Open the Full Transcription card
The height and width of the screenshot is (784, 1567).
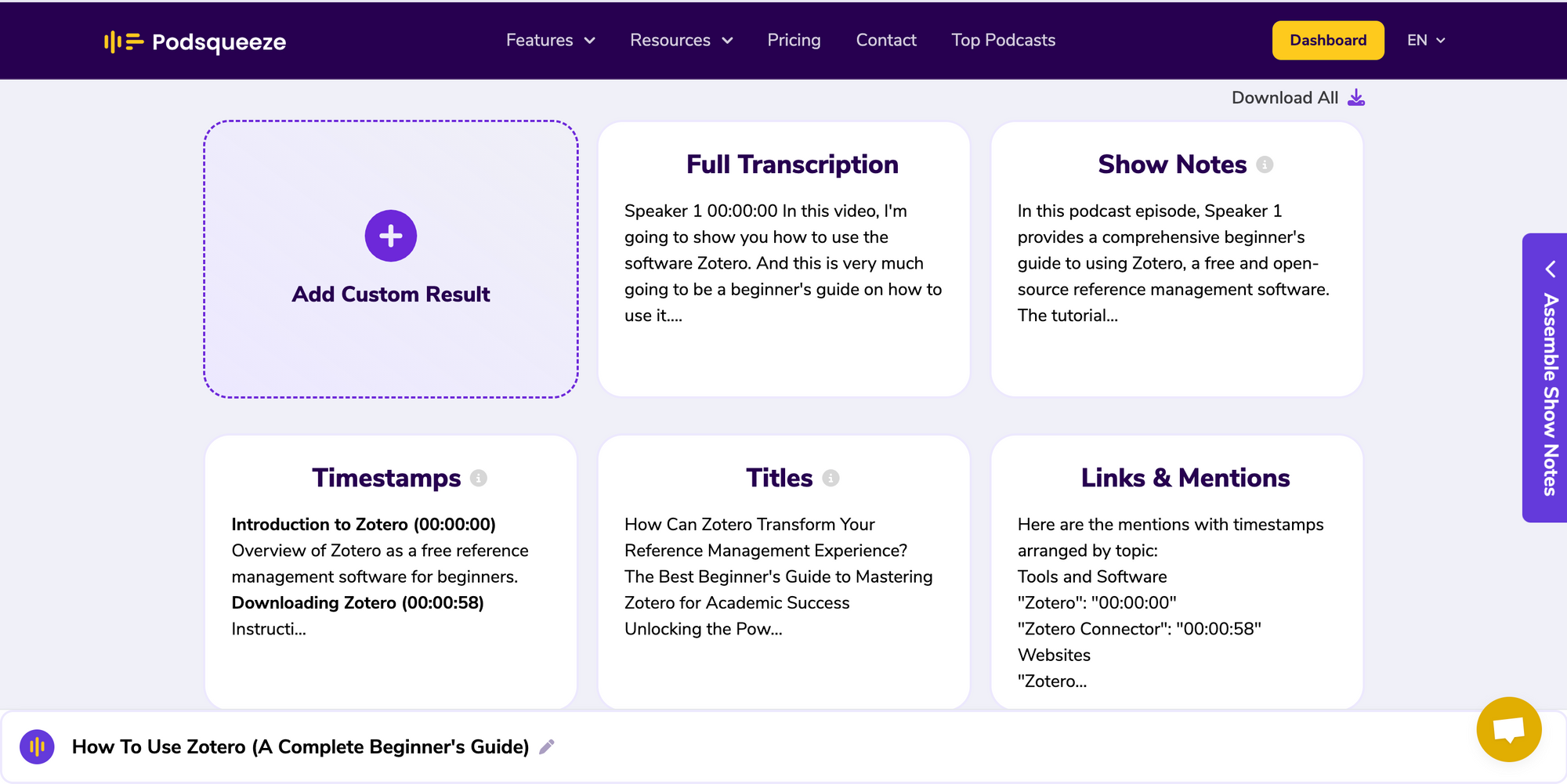pyautogui.click(x=784, y=259)
